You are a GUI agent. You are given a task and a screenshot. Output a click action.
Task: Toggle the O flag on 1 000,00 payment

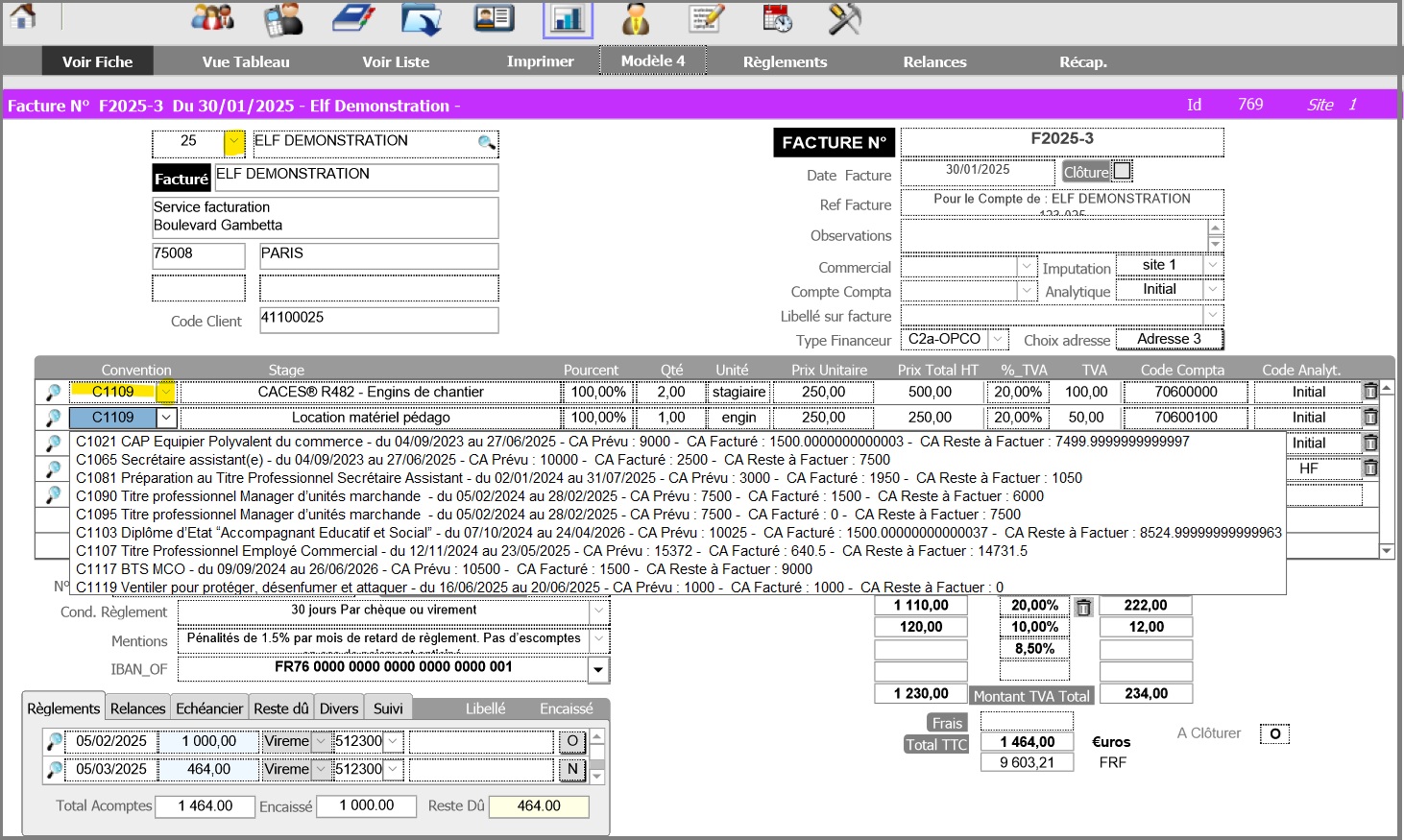(572, 741)
